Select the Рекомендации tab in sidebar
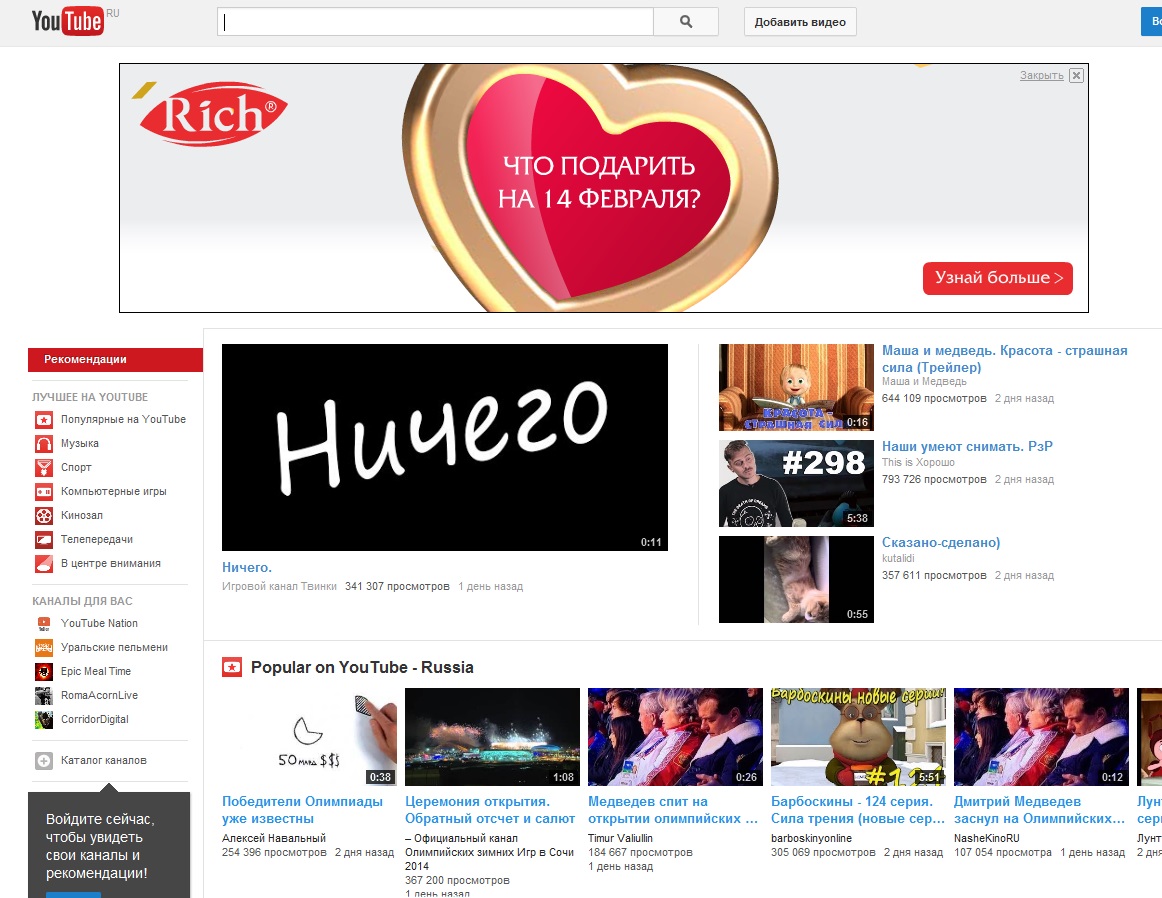 click(115, 359)
